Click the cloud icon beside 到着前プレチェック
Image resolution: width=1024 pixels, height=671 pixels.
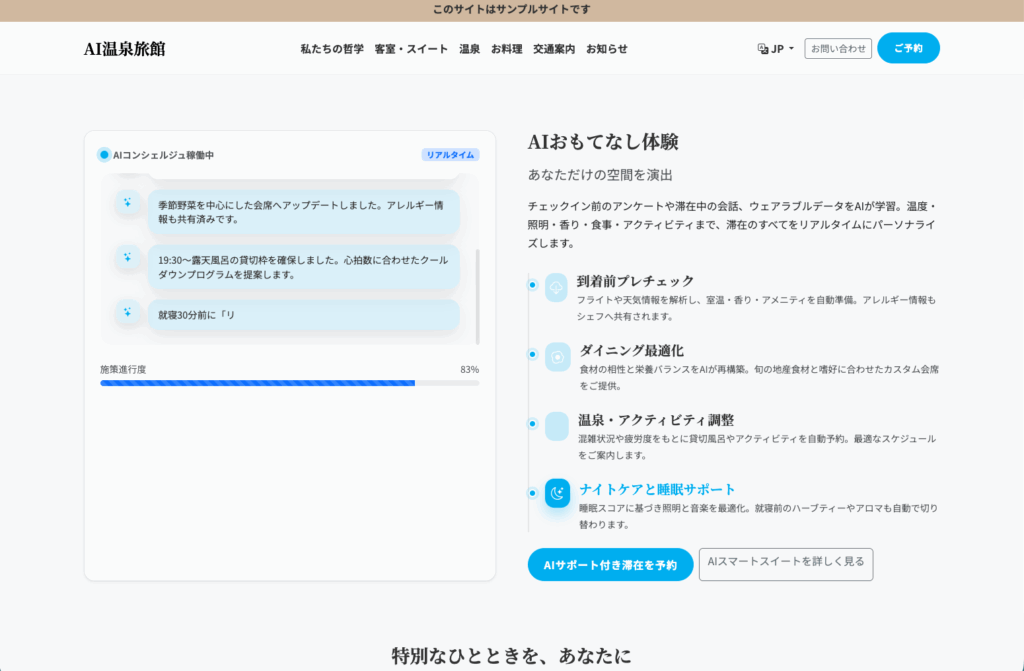pos(557,287)
